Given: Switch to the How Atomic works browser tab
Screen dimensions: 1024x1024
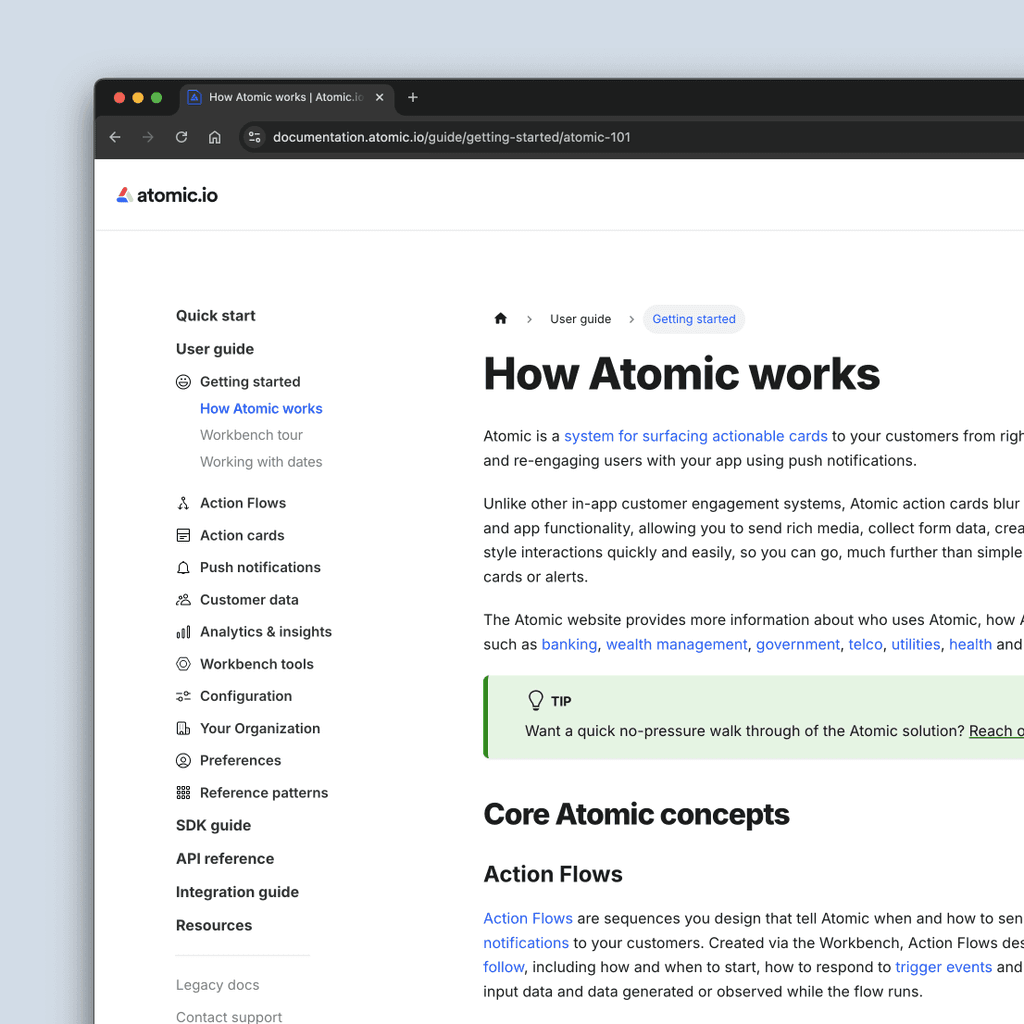Looking at the screenshot, I should point(280,97).
